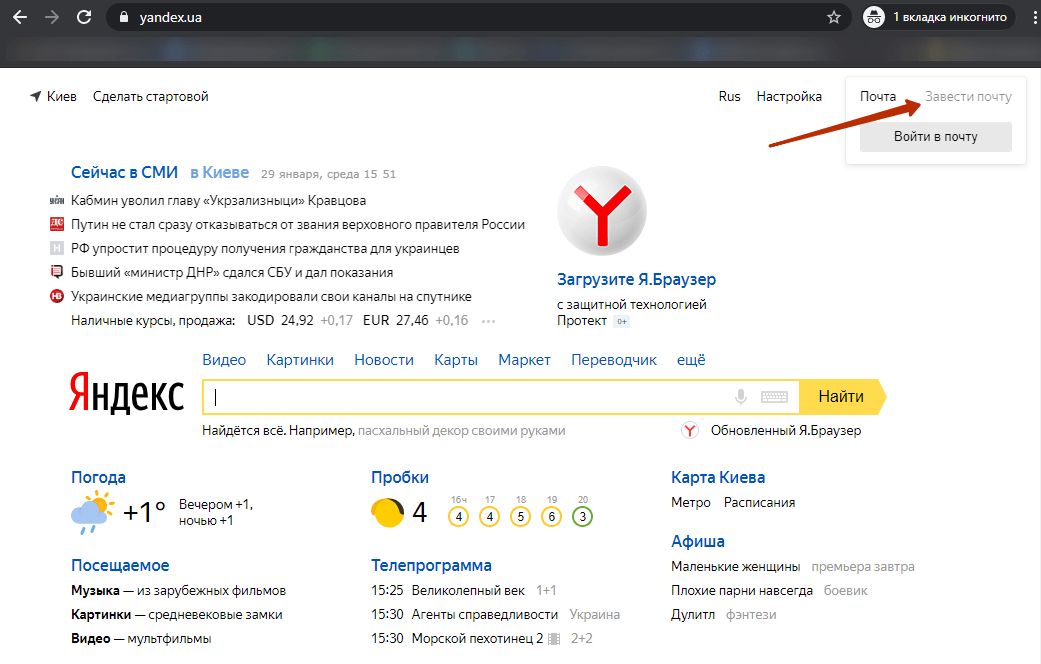Click the example query пасхальный декор своими руками

[x=461, y=430]
